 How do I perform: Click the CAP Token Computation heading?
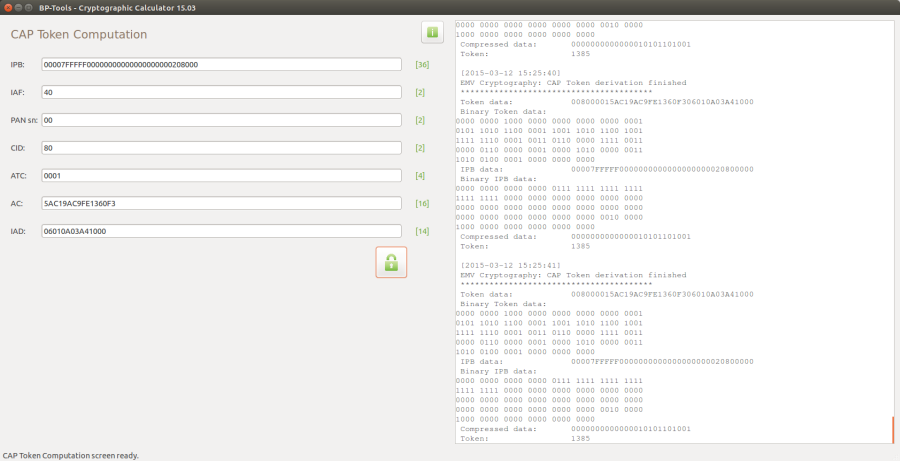[x=79, y=35]
